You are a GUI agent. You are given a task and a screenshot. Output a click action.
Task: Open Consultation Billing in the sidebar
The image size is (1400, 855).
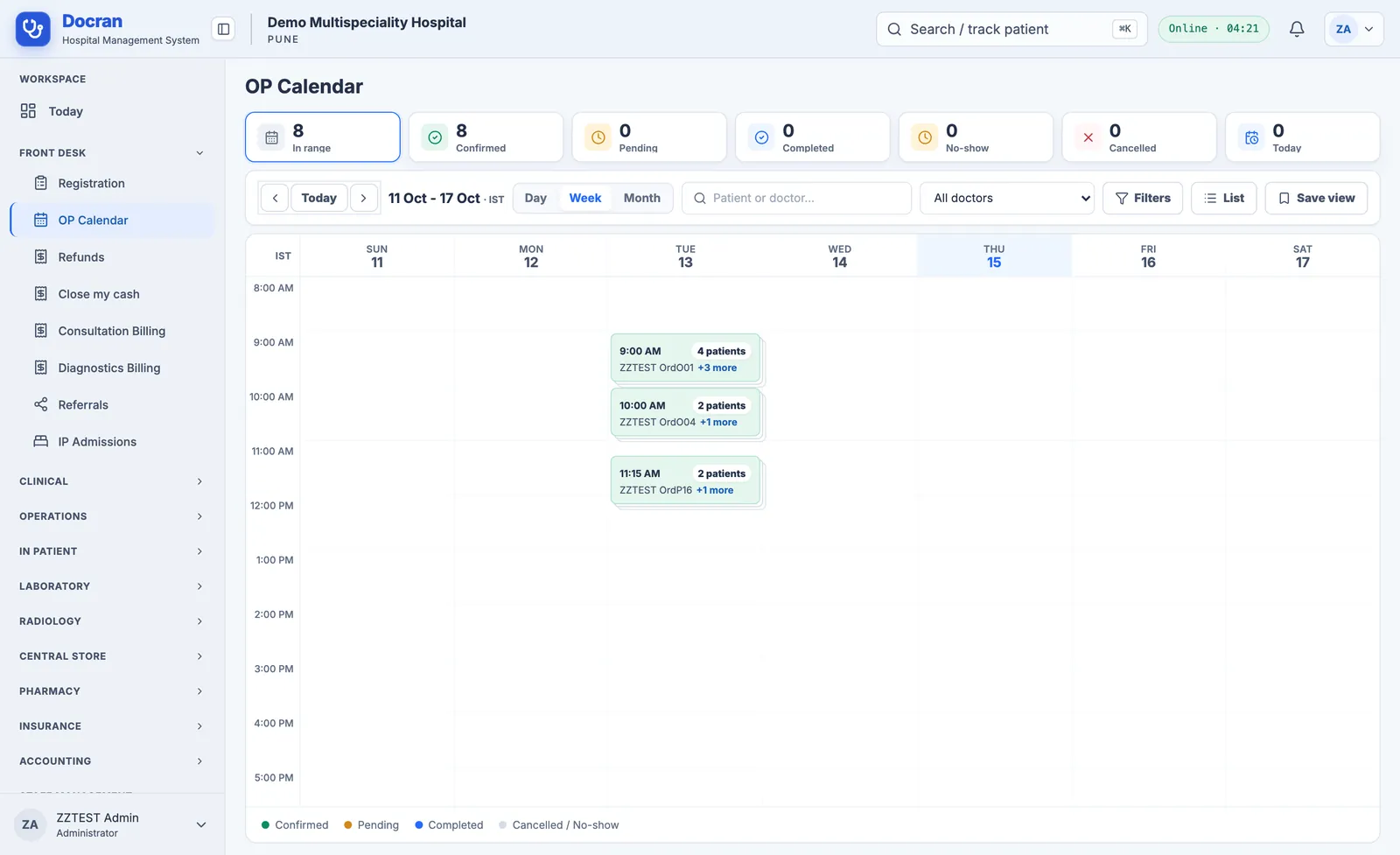point(111,331)
